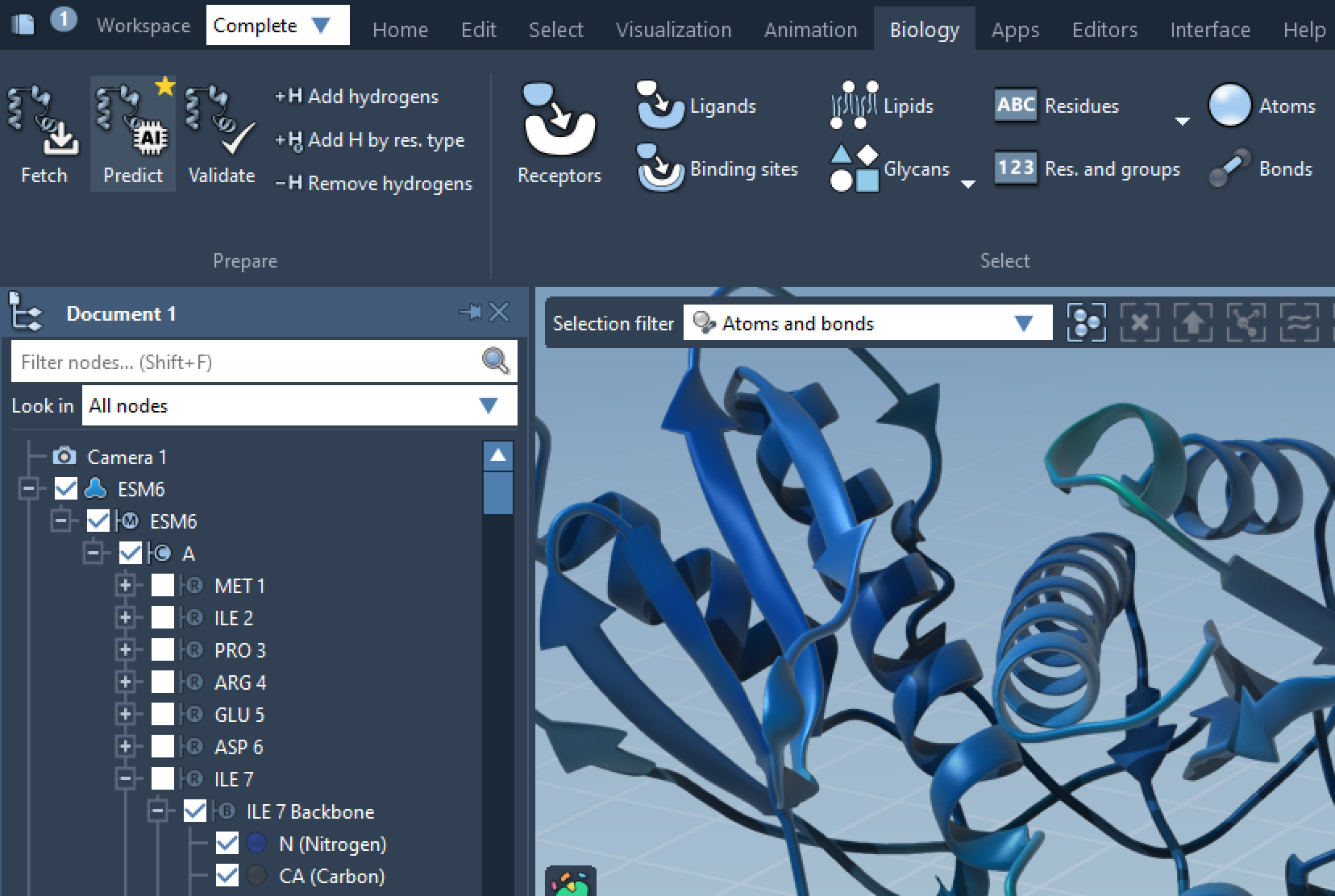The height and width of the screenshot is (896, 1335).
Task: Click the CA (Carbon) color dot
Action: (257, 876)
